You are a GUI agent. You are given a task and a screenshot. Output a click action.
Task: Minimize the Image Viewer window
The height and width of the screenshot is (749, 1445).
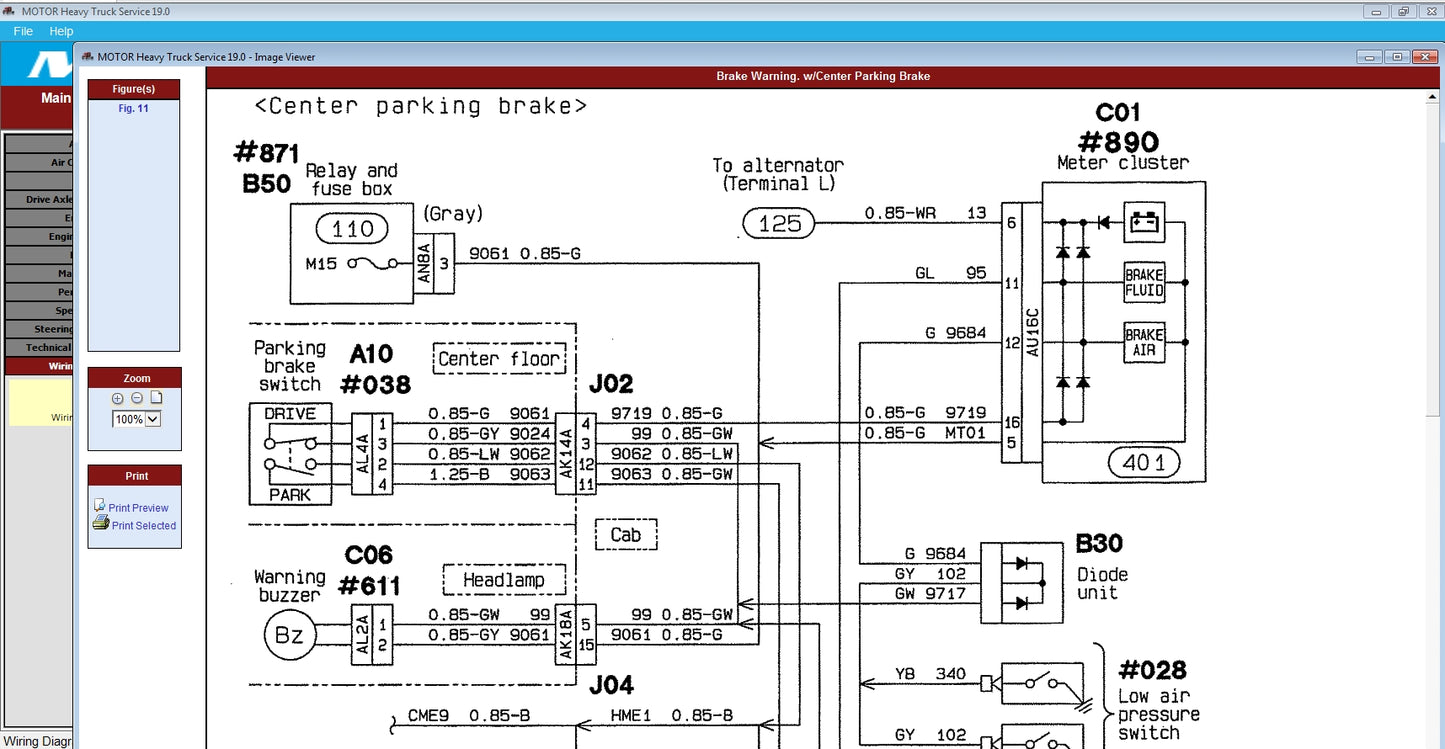pos(1371,57)
